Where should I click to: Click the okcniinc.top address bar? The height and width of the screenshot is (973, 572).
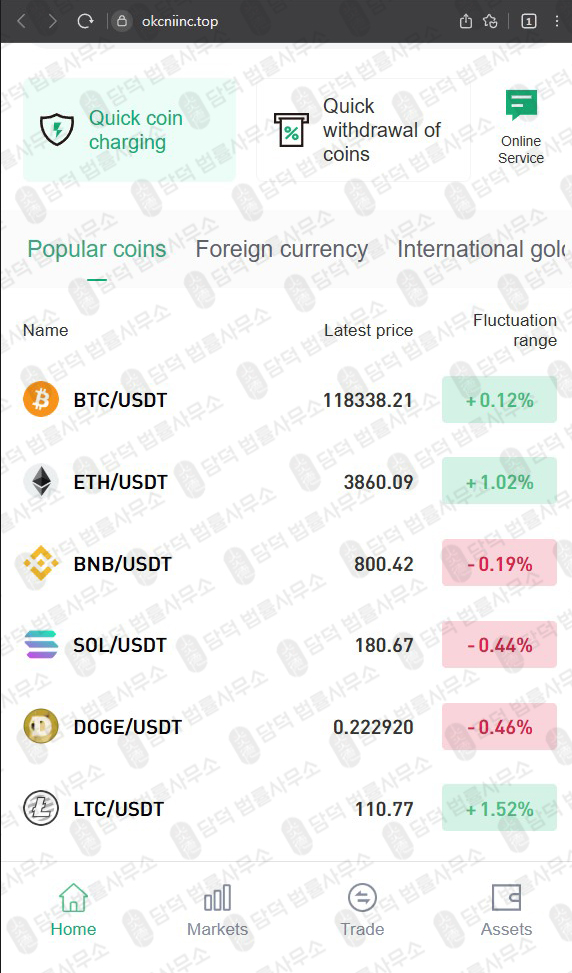(180, 21)
